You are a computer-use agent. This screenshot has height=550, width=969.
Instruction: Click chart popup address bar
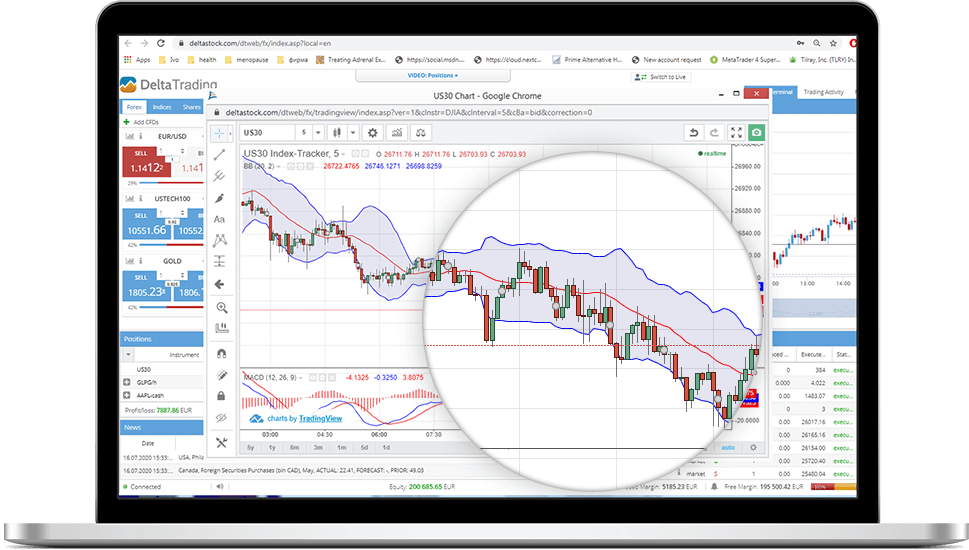(x=488, y=112)
